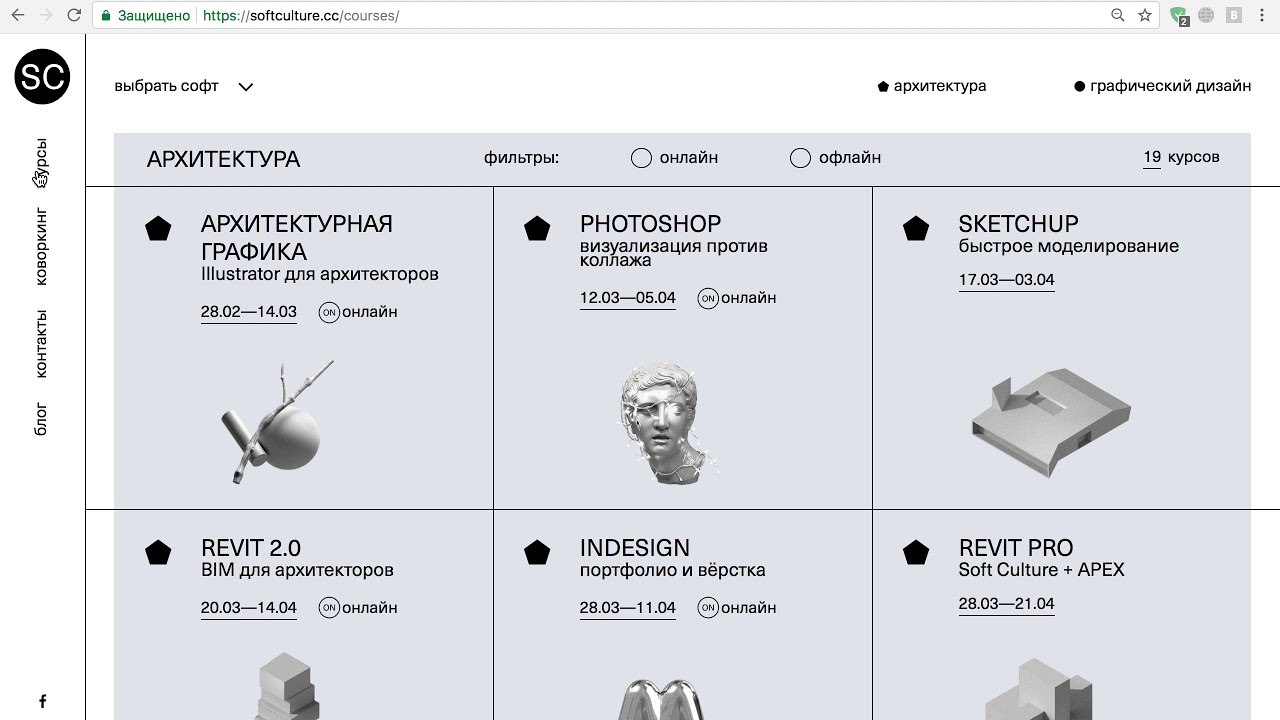Click the 12.03—05.04 date range
1280x720 pixels.
click(x=628, y=298)
